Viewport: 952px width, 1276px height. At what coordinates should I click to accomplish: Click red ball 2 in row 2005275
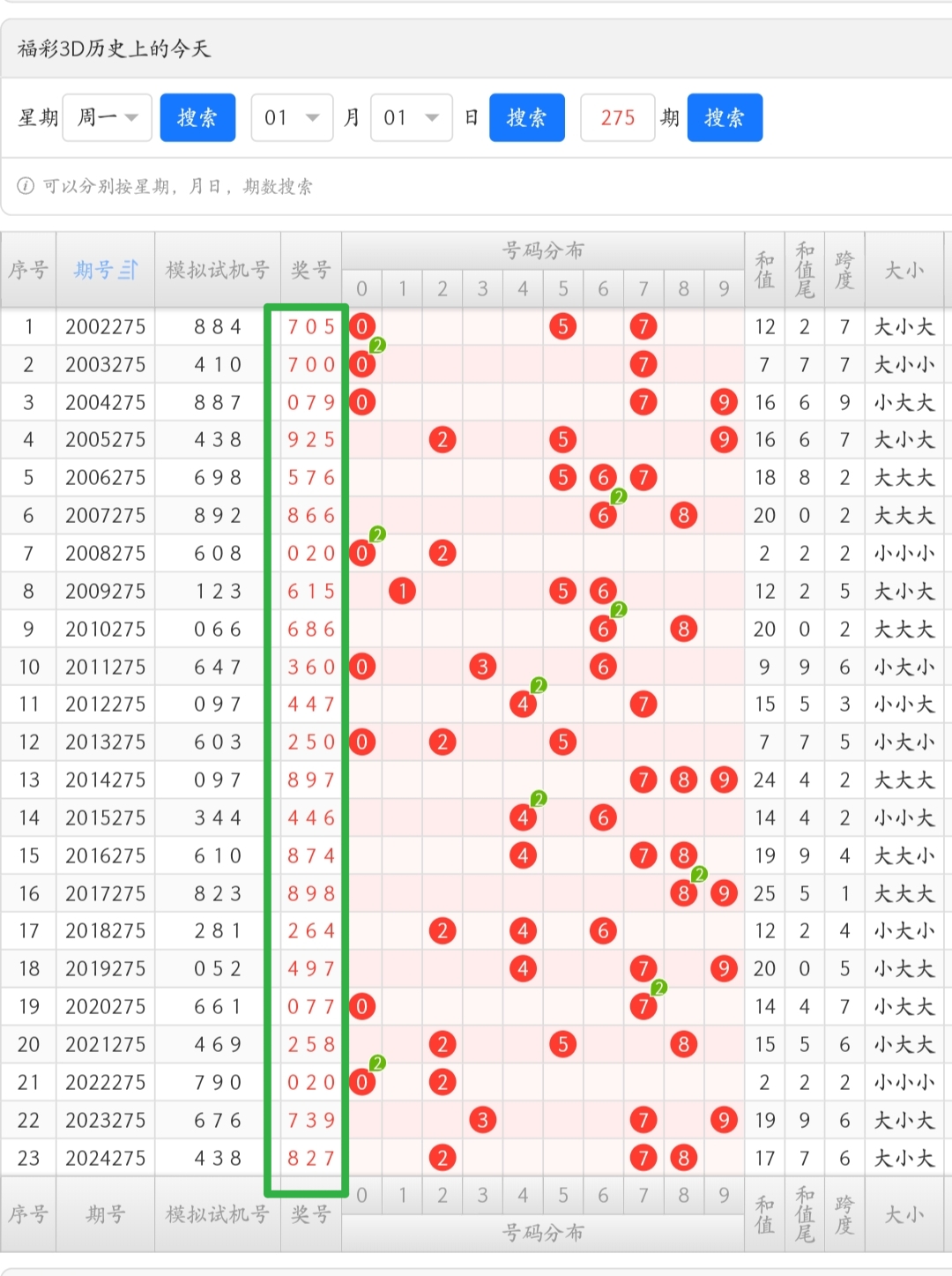443,440
